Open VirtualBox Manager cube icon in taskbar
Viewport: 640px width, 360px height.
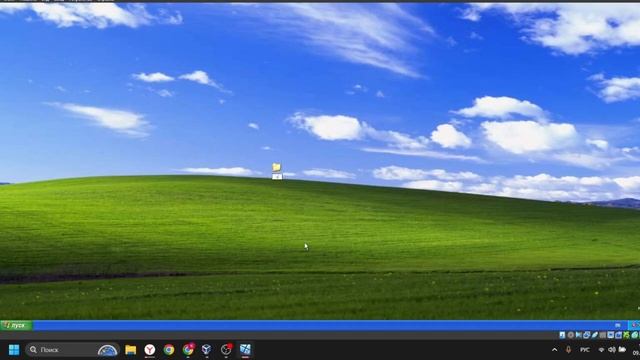[207, 350]
